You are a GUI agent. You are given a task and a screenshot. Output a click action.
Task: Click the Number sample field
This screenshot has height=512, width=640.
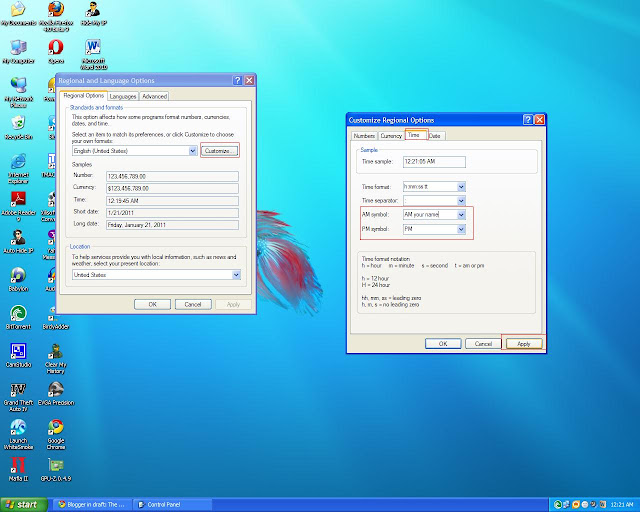172,176
